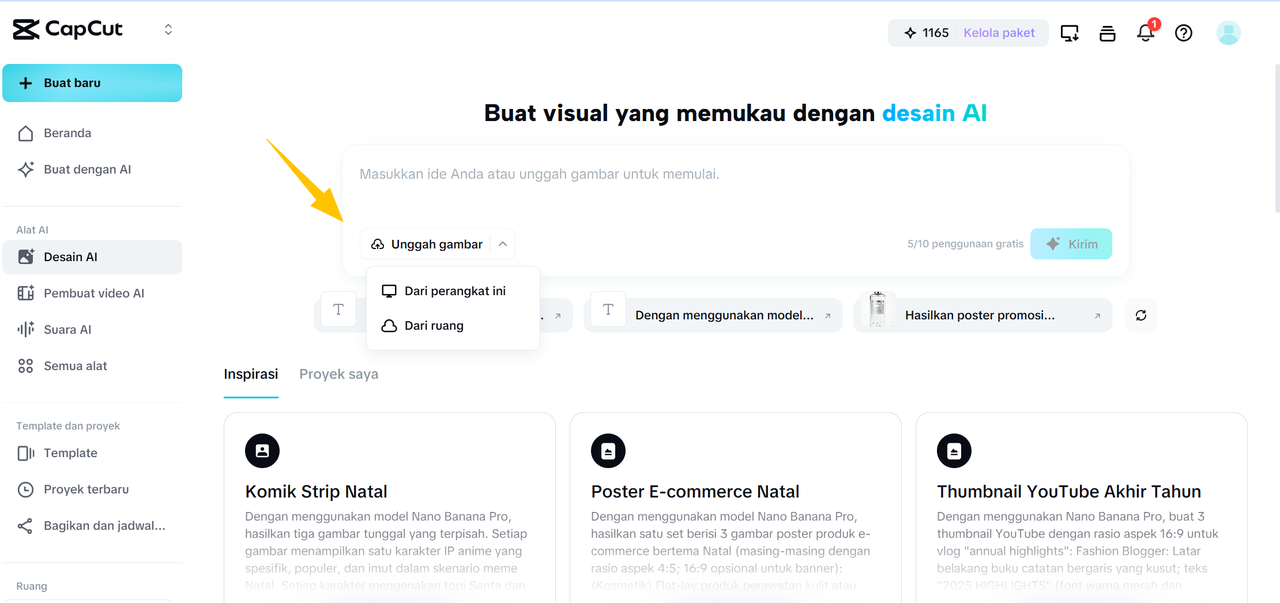Switch to the Proyek saya tab

(x=338, y=374)
